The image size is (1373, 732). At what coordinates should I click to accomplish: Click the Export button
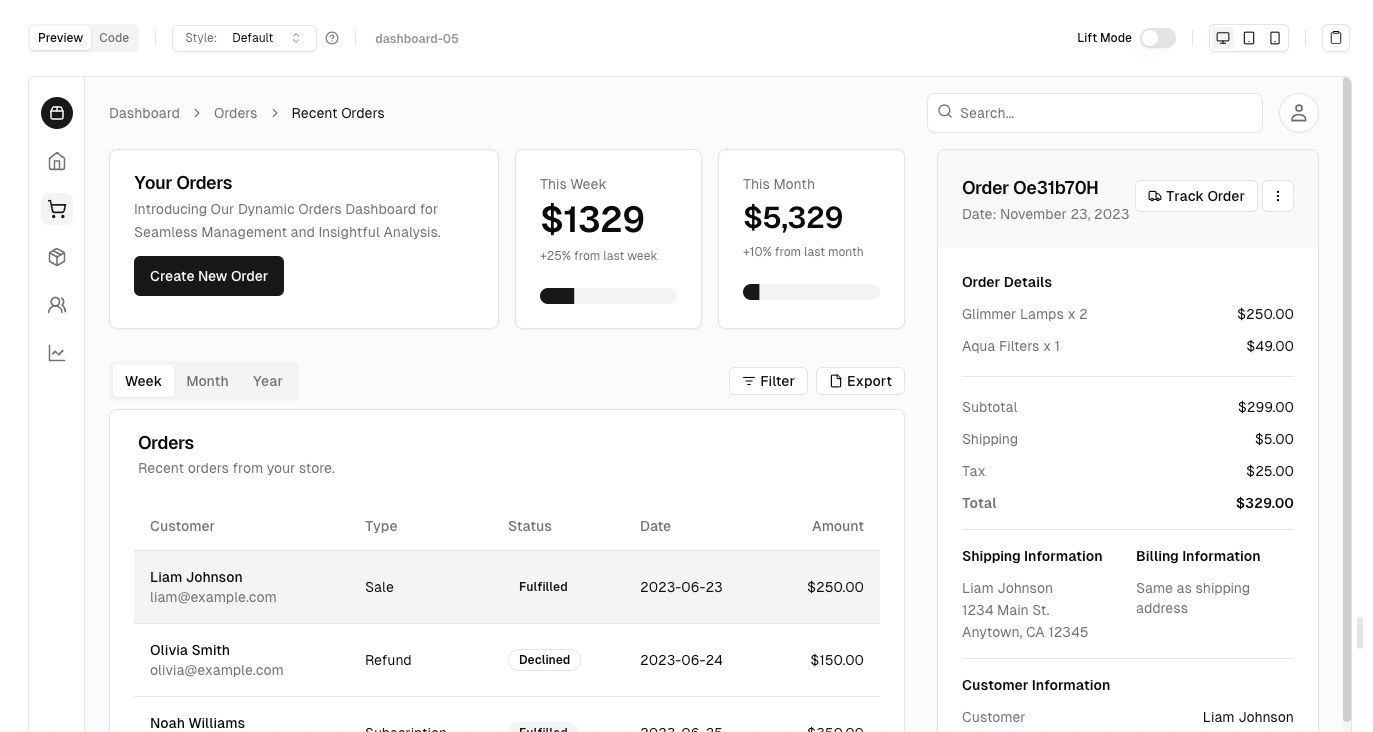click(x=860, y=381)
